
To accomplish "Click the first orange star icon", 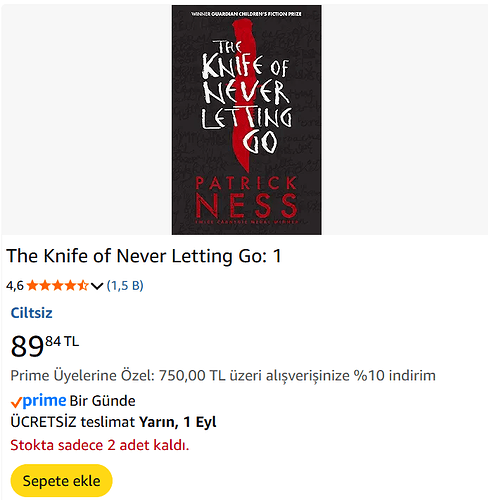I will point(32,286).
